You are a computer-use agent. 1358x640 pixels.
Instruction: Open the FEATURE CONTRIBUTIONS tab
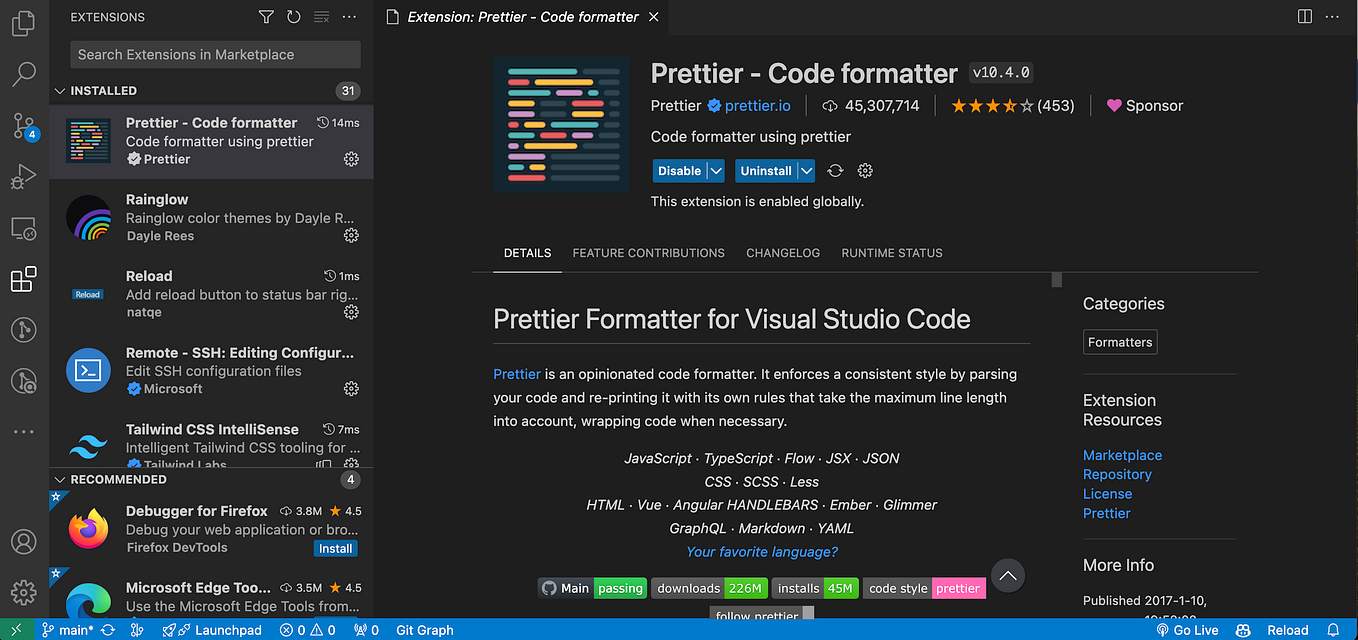click(x=648, y=253)
